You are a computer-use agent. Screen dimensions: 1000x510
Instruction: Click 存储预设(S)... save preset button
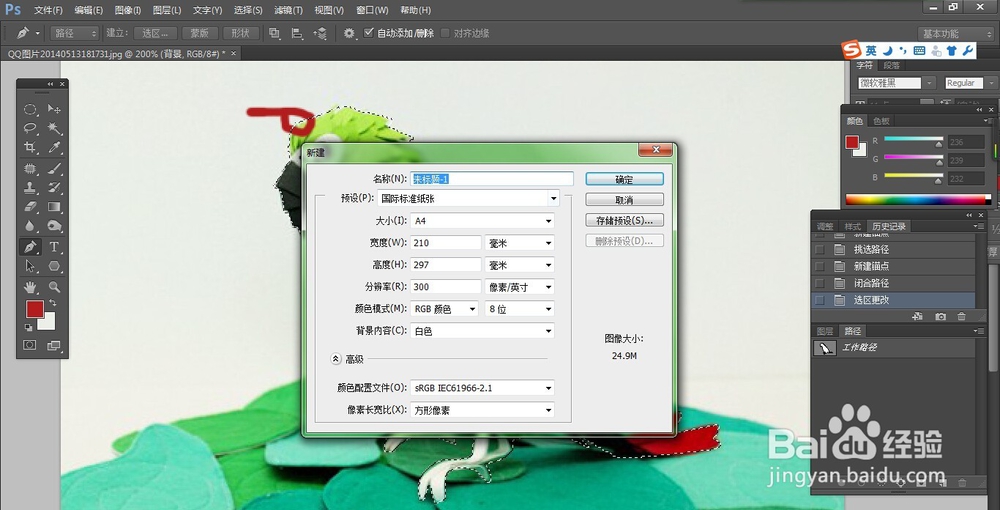(x=624, y=220)
